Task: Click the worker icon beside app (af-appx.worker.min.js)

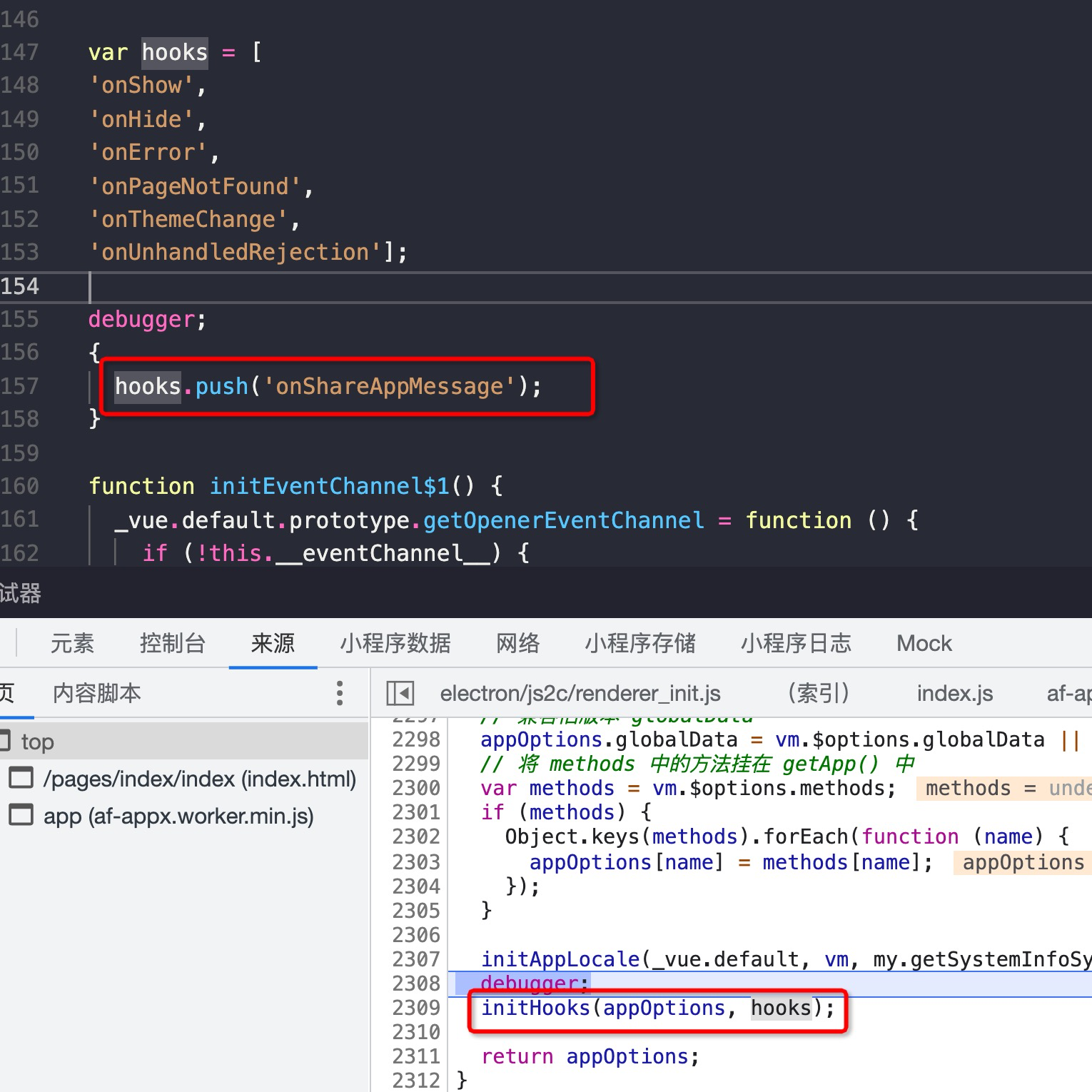Action: [21, 816]
